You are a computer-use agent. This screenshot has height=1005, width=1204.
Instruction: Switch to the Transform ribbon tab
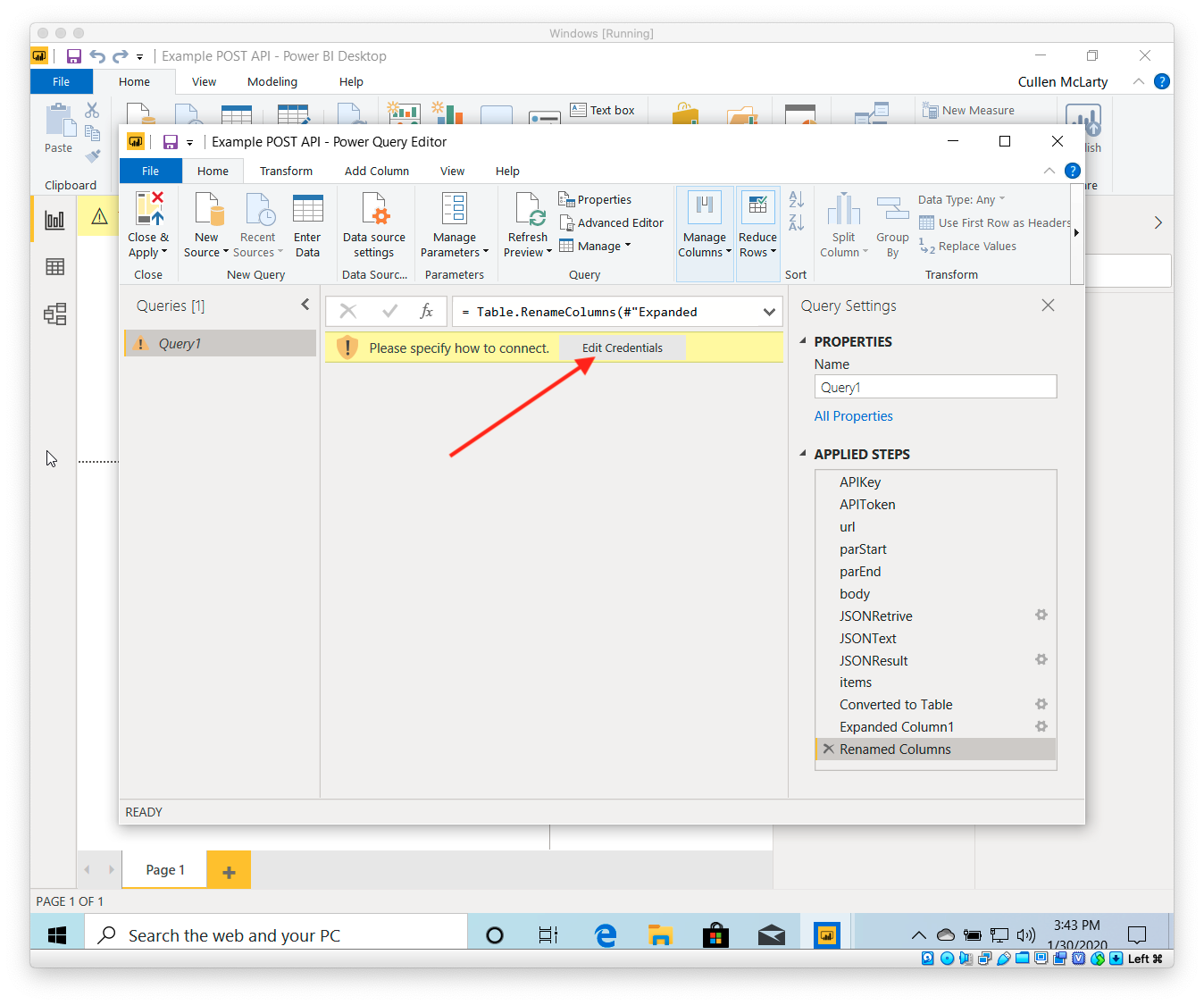(x=286, y=171)
